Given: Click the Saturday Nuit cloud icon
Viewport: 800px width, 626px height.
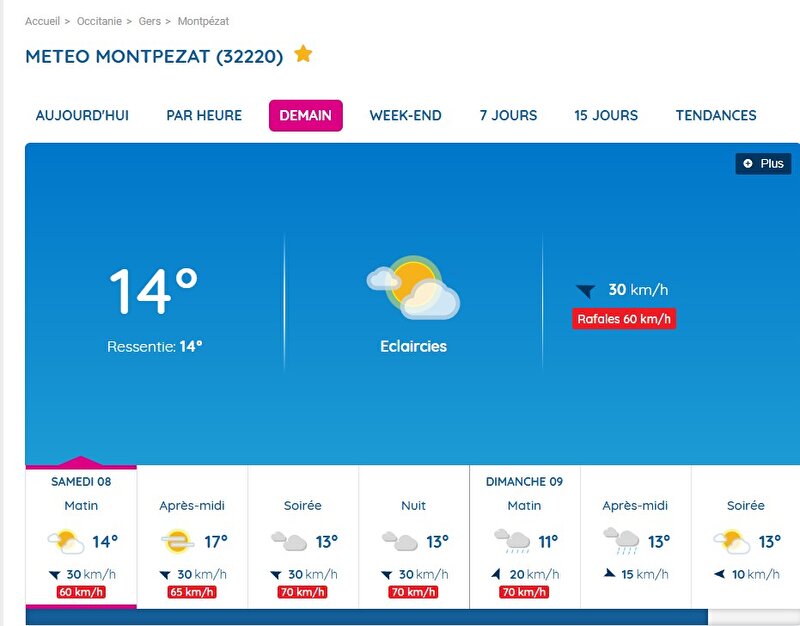Looking at the screenshot, I should [x=399, y=541].
